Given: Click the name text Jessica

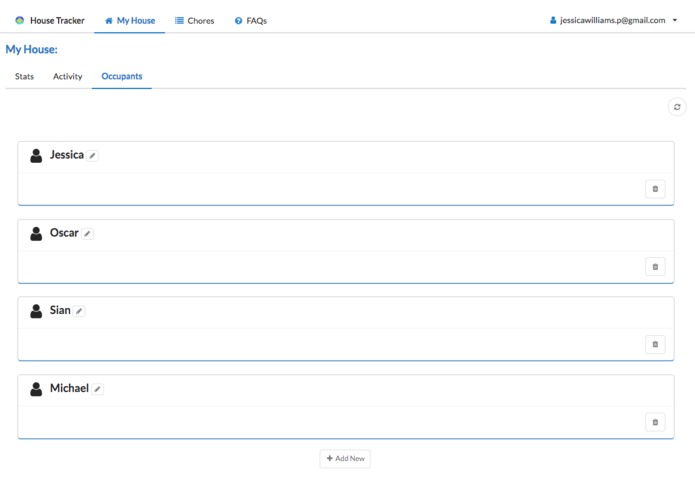Looking at the screenshot, I should click(66, 155).
